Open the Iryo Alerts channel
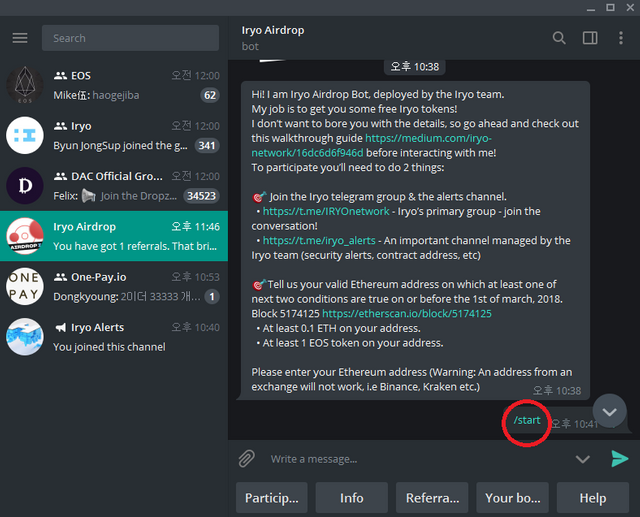This screenshot has width=640, height=517. [x=114, y=337]
